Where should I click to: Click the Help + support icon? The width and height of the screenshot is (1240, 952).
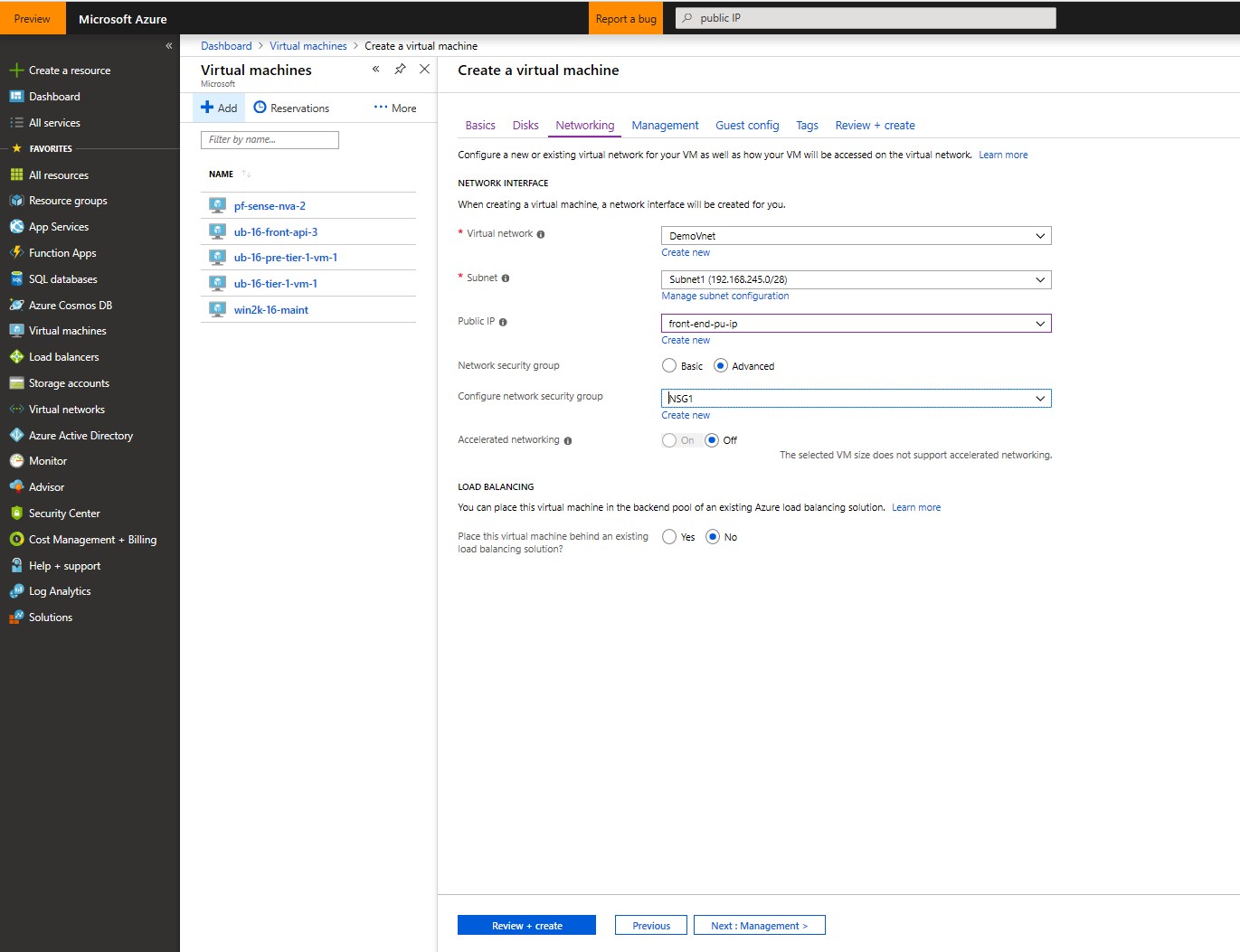click(x=16, y=566)
